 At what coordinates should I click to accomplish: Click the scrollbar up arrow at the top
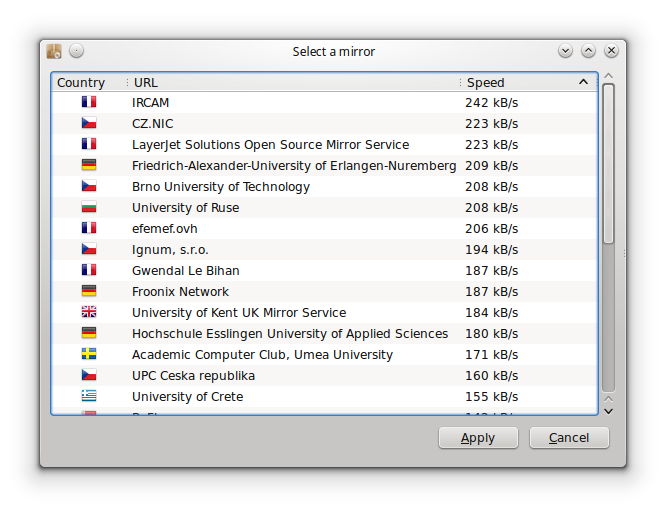[609, 76]
